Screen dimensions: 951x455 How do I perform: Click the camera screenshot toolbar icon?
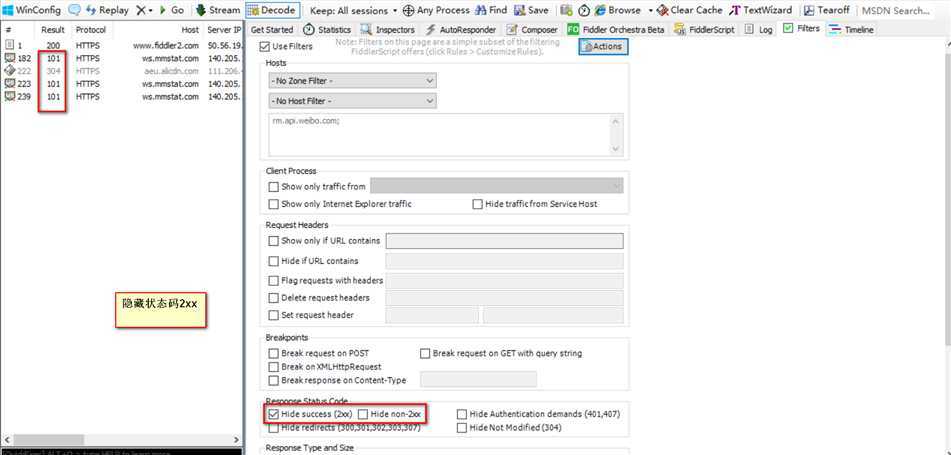click(x=566, y=10)
